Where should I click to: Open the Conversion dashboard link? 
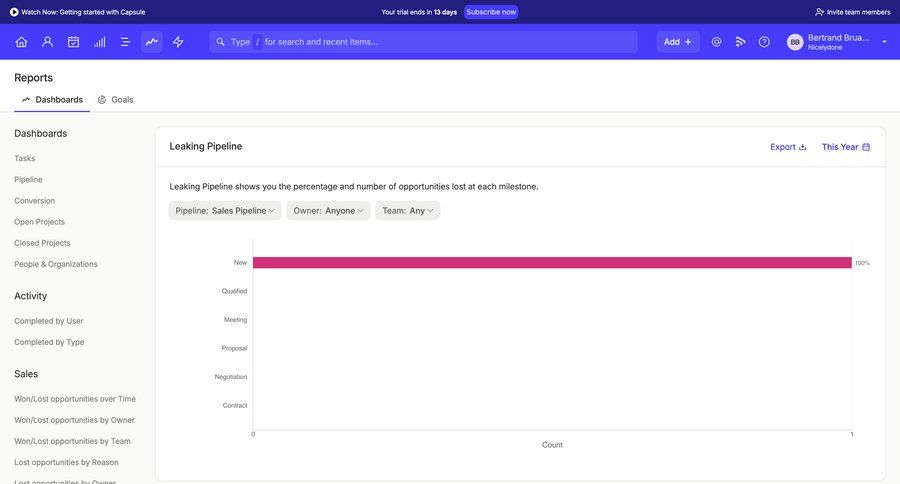(x=34, y=201)
